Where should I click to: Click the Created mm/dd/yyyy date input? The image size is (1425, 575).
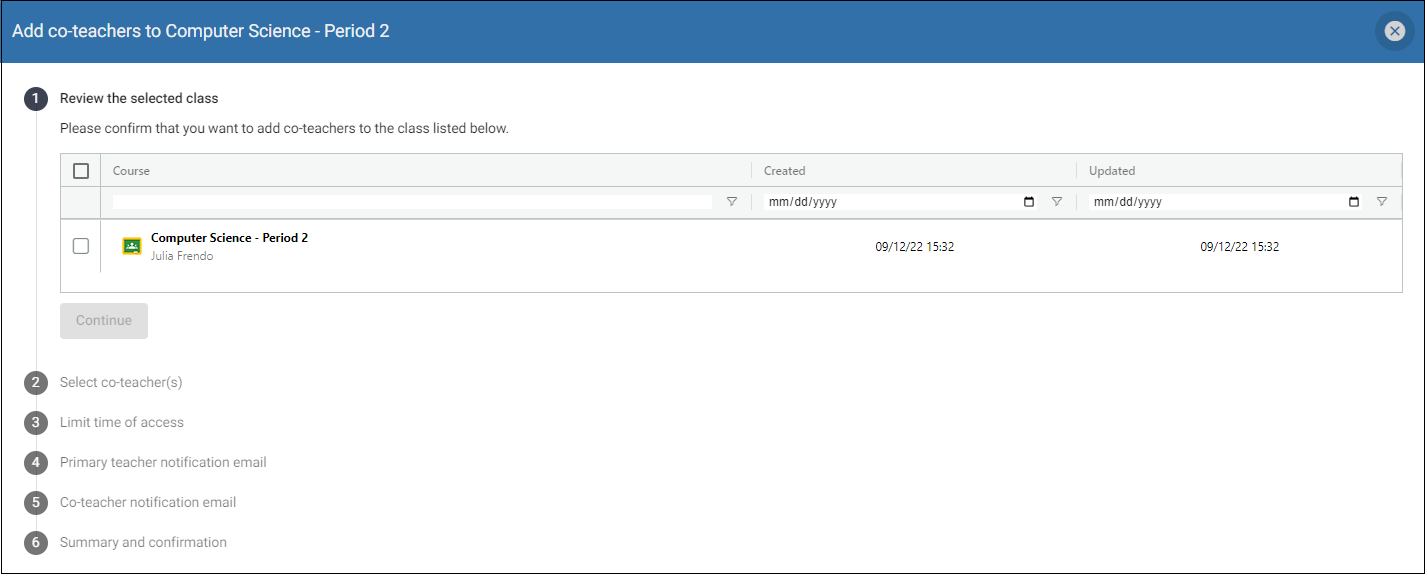coord(902,202)
